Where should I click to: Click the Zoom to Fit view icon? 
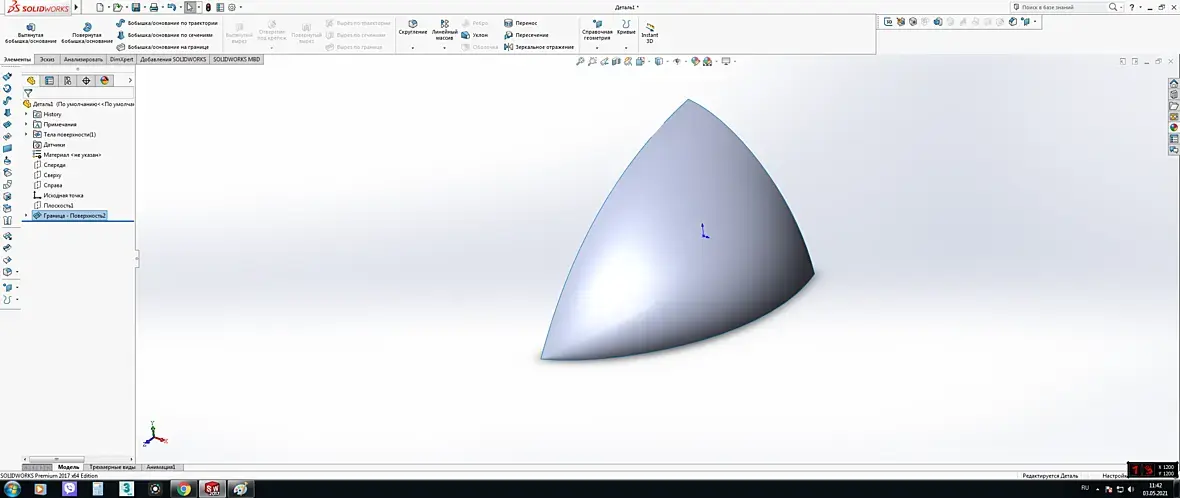pyautogui.click(x=580, y=62)
